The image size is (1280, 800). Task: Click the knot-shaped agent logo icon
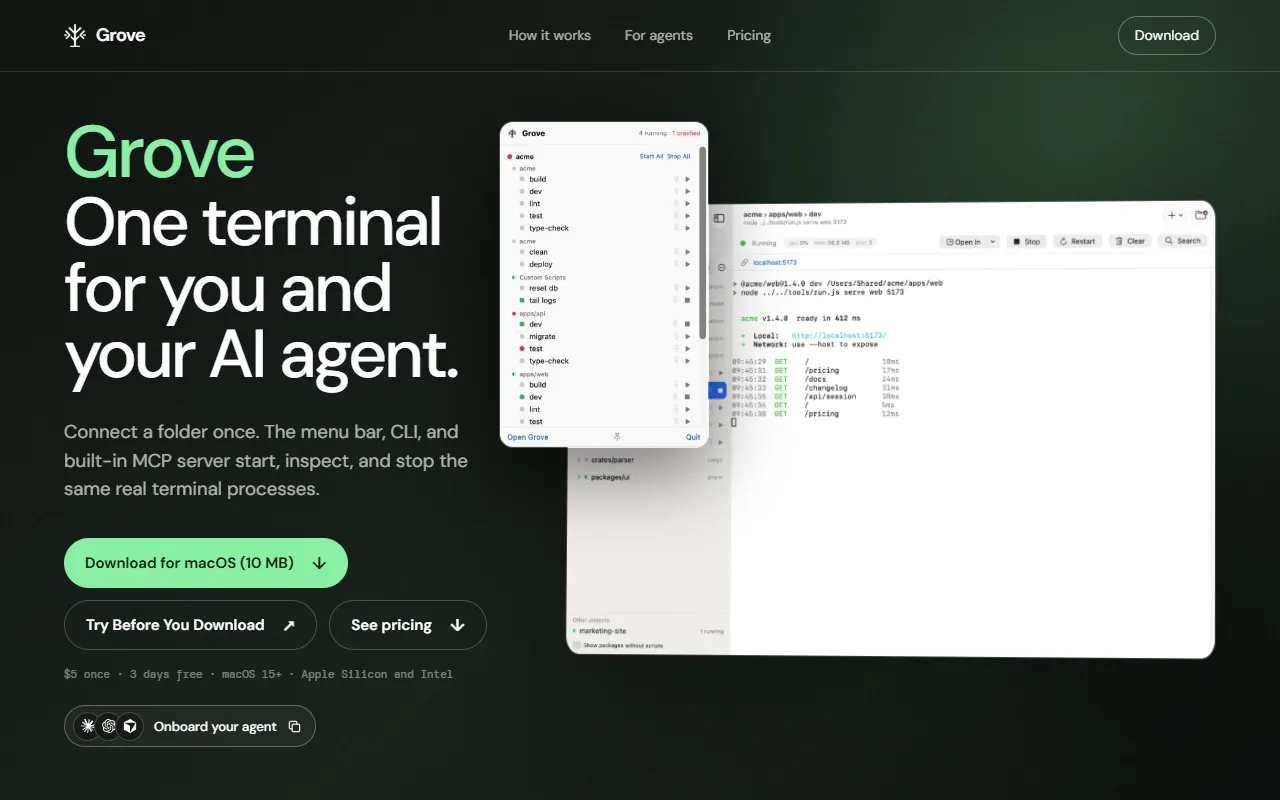pos(109,726)
